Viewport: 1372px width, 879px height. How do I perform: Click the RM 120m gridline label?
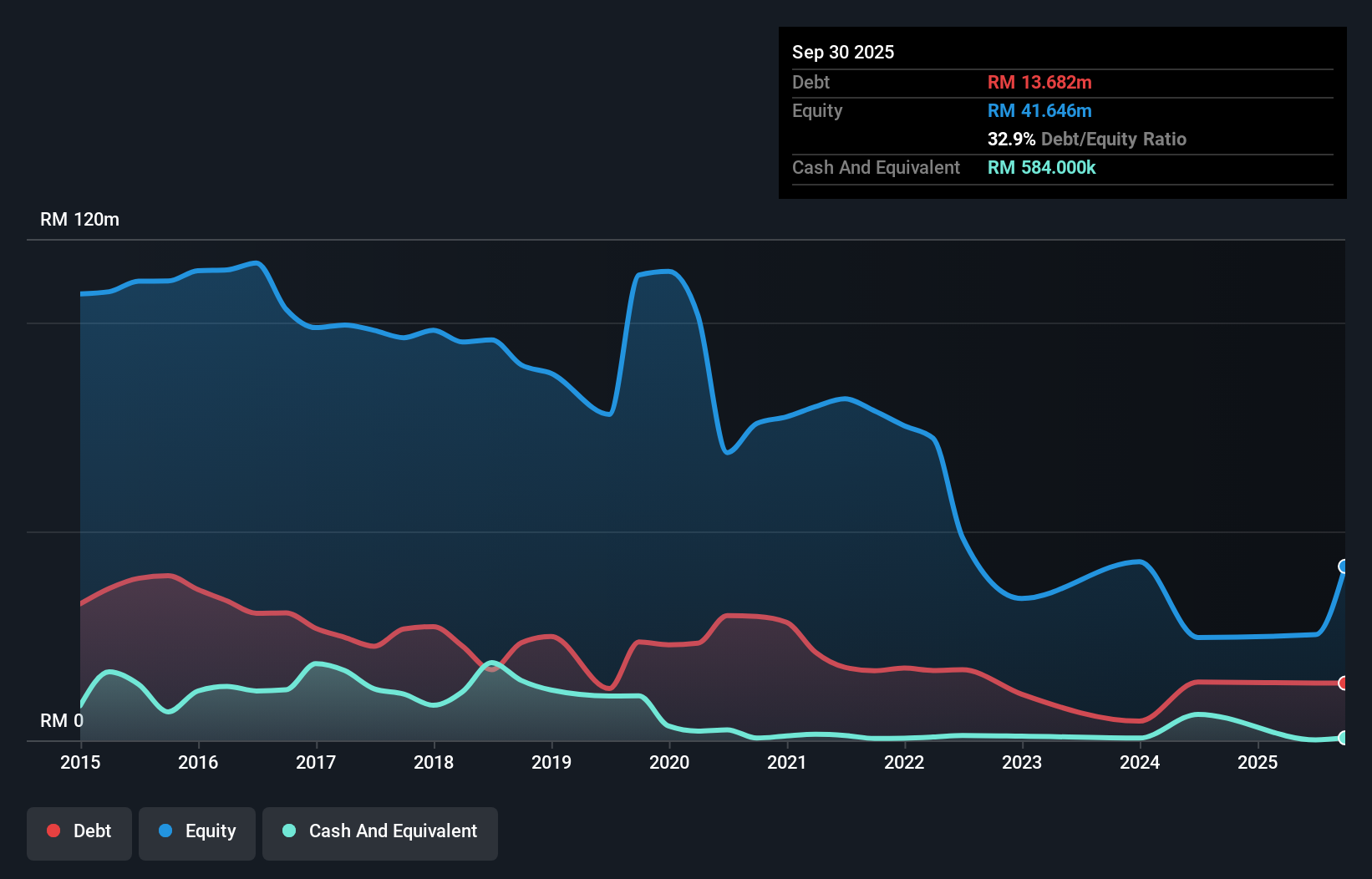click(79, 219)
